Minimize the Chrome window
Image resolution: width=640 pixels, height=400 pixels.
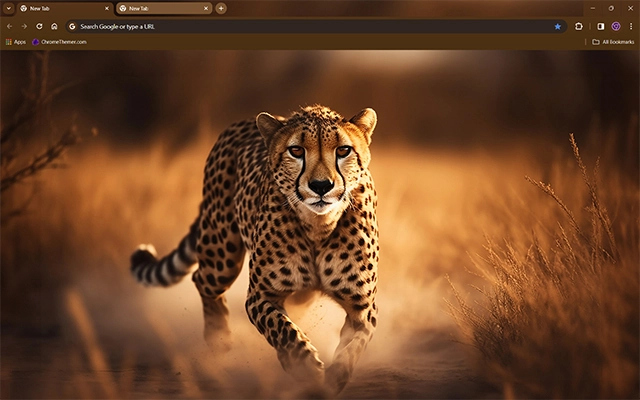[593, 8]
